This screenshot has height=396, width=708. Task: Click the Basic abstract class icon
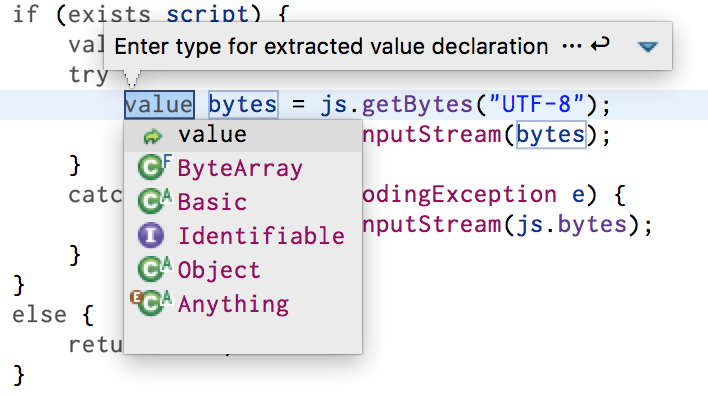click(x=154, y=201)
